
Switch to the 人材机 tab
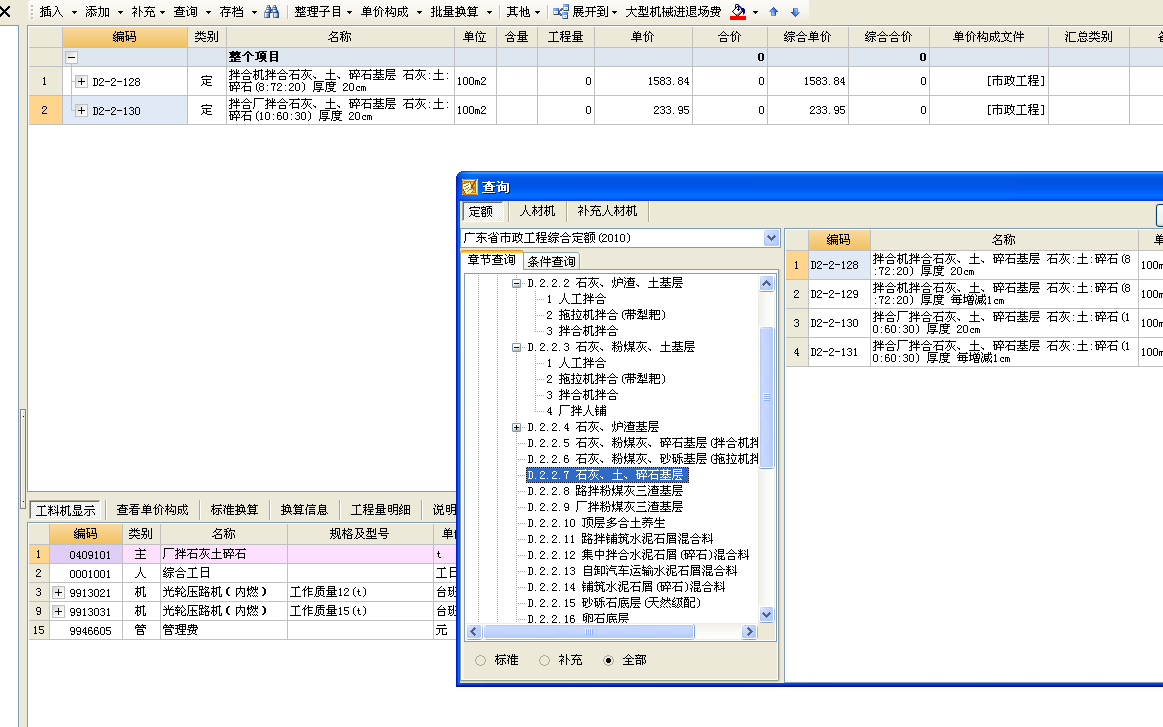click(x=537, y=211)
